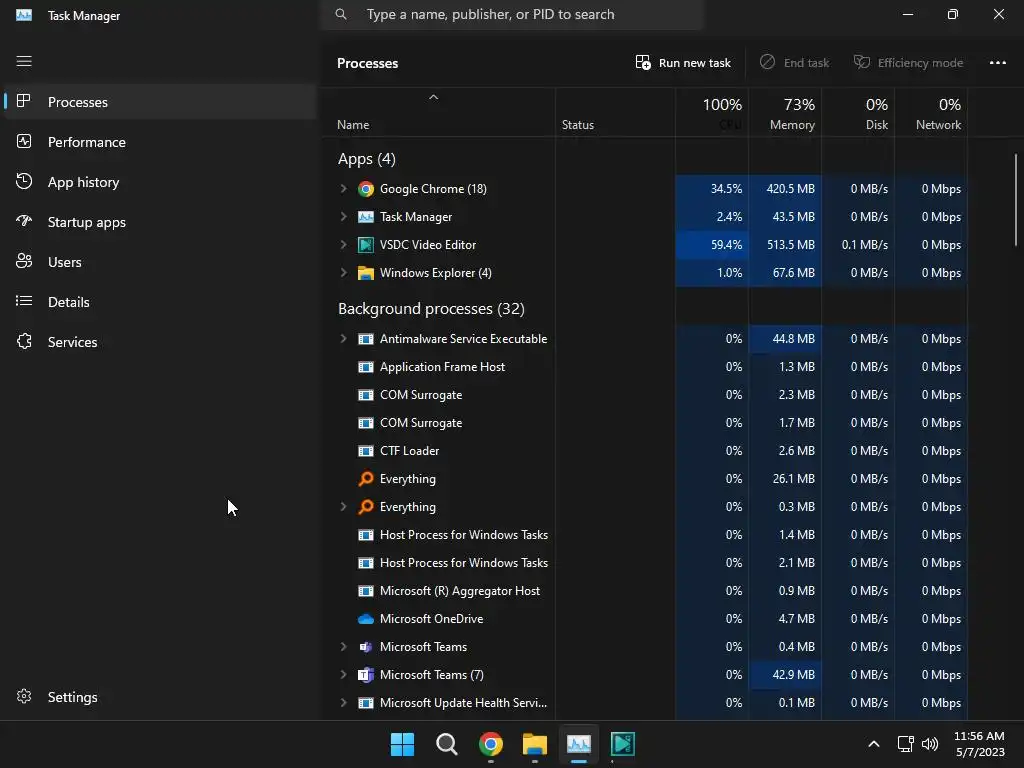
Task: Click the Microsoft OneDrive cloud icon
Action: coord(366,618)
